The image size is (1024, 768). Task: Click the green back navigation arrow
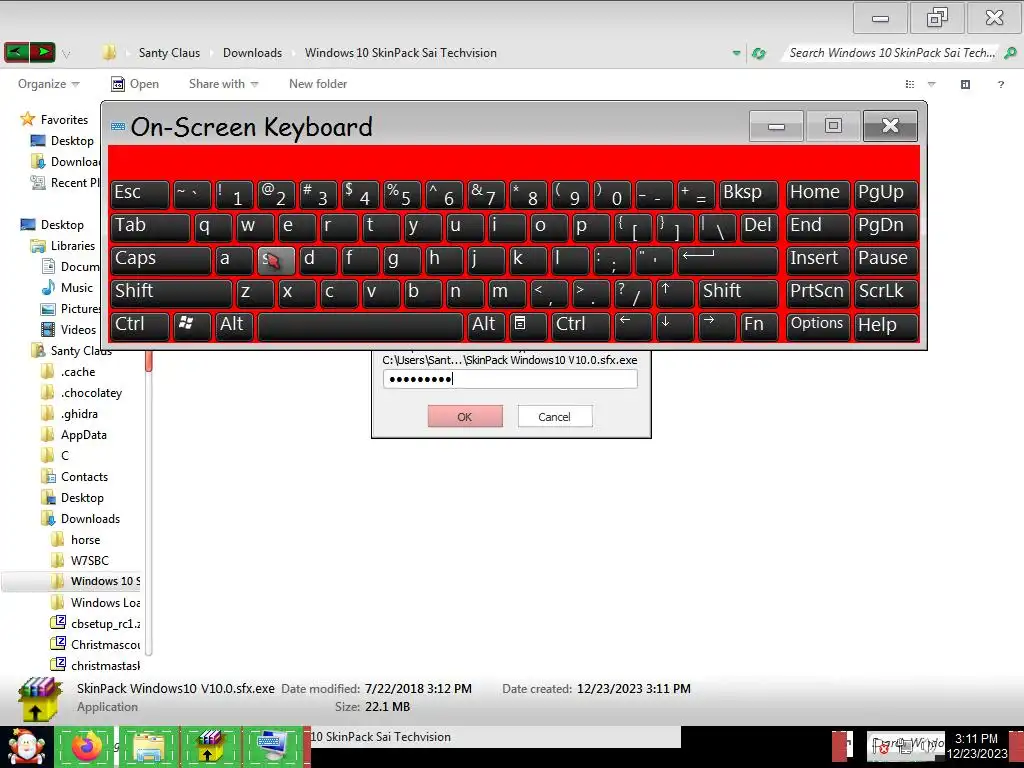click(x=16, y=52)
